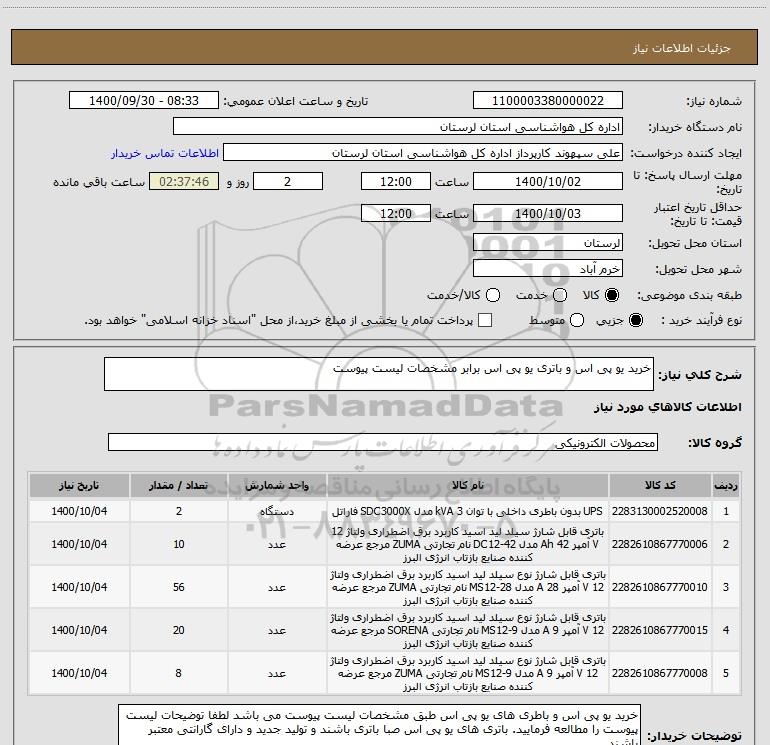770x745 pixels.
Task: Select product code 2282610867770006
Action: point(660,544)
